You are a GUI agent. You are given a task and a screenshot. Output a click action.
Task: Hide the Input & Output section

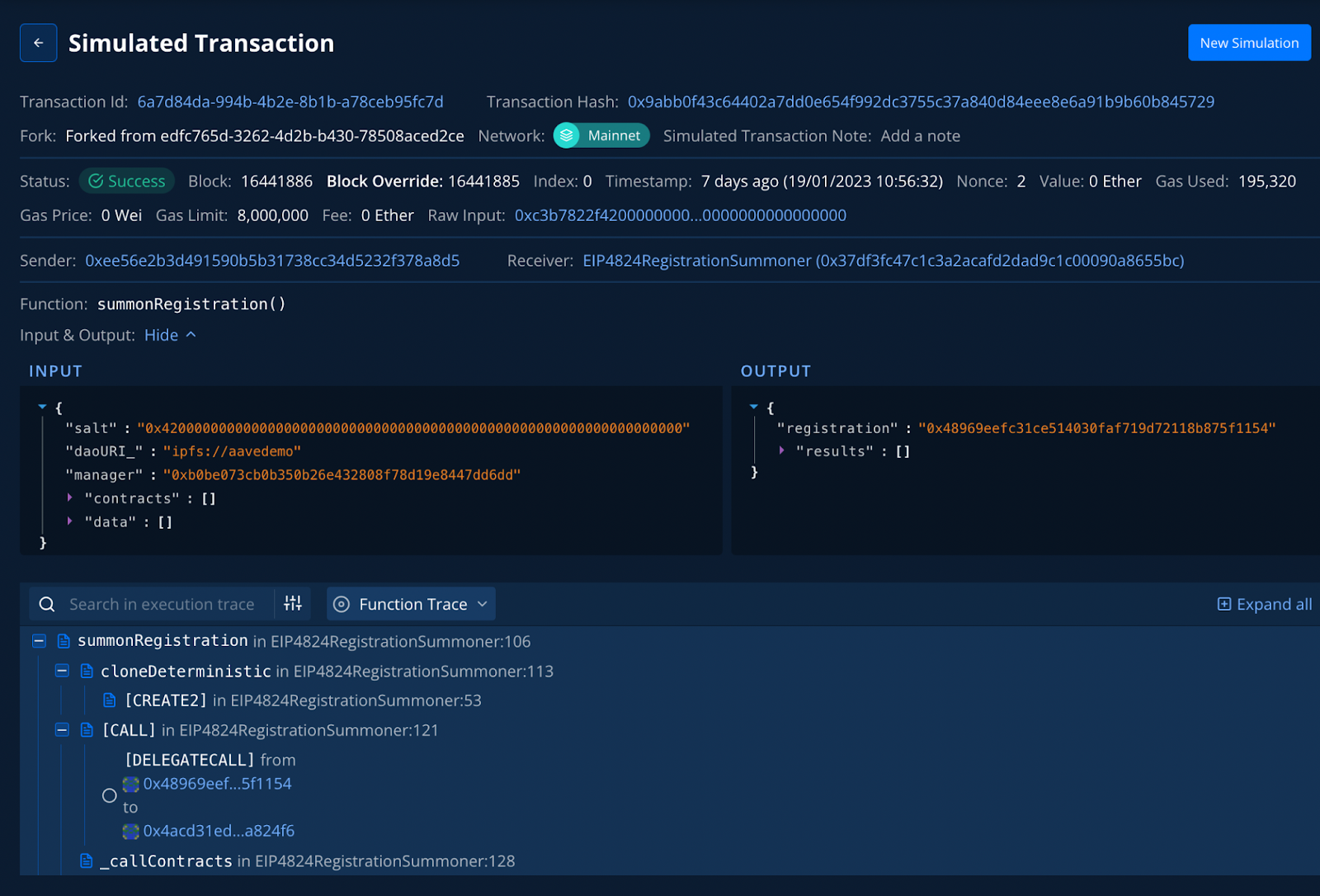tap(170, 335)
